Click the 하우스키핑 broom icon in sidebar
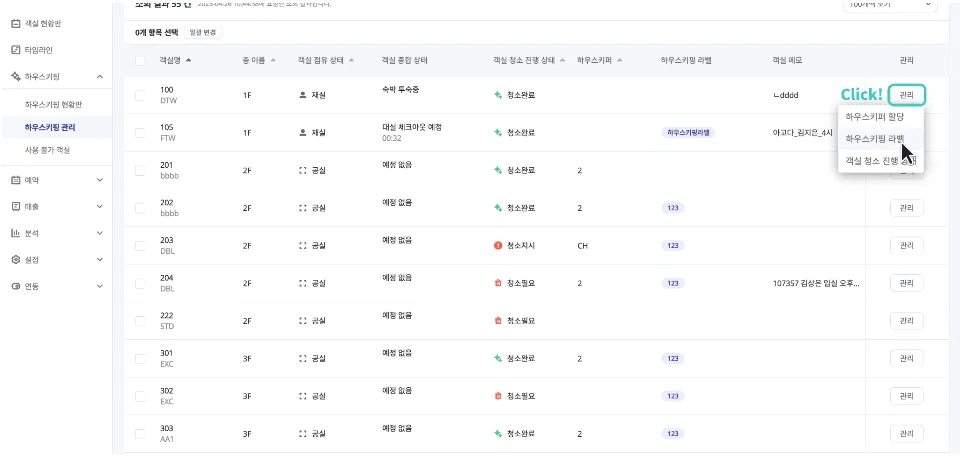Image resolution: width=960 pixels, height=456 pixels. [16, 76]
